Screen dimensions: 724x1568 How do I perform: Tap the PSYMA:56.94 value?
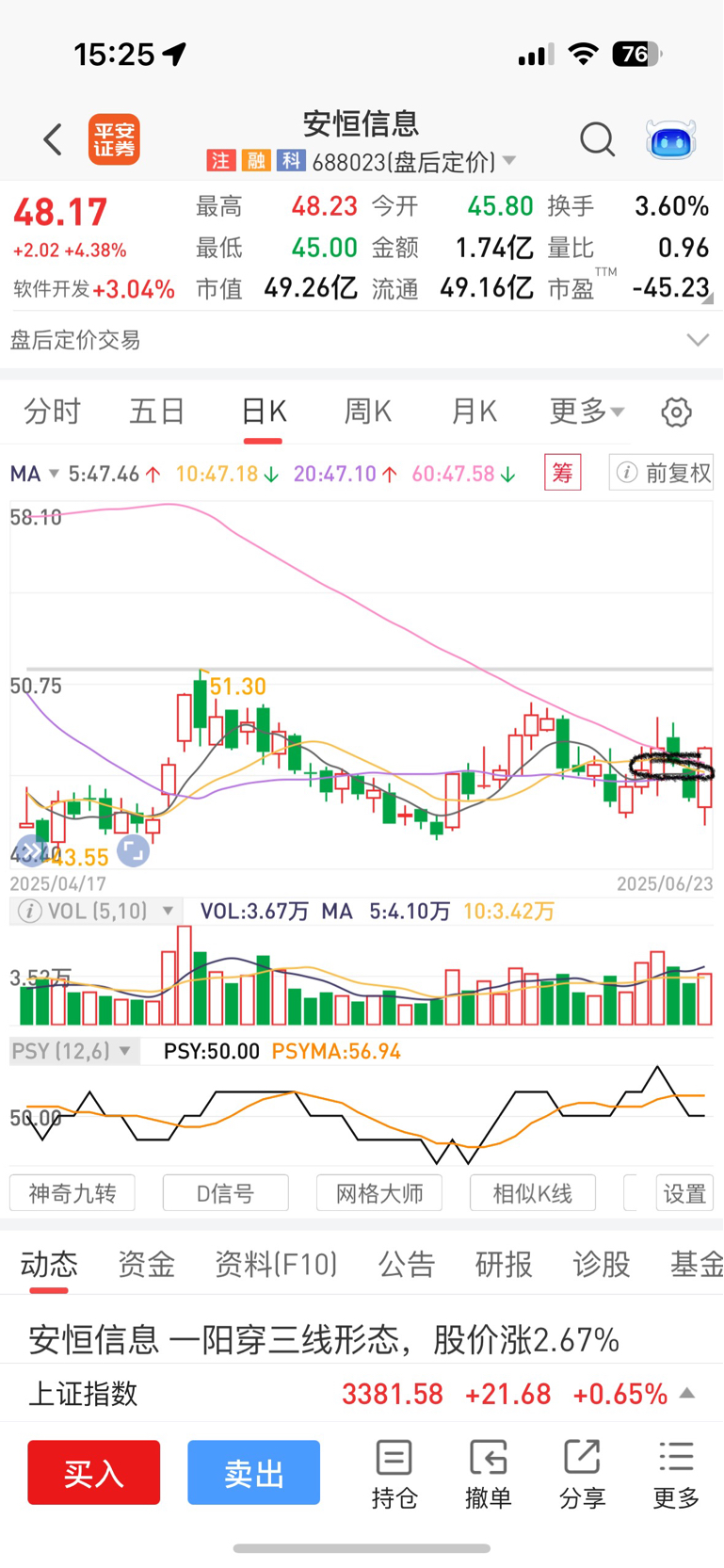tap(336, 1051)
